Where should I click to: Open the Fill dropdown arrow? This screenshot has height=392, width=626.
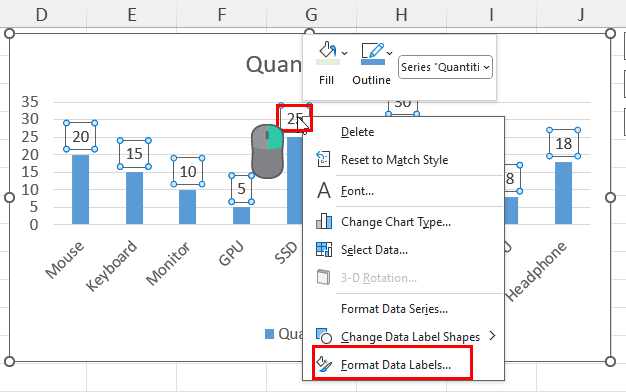coord(345,53)
